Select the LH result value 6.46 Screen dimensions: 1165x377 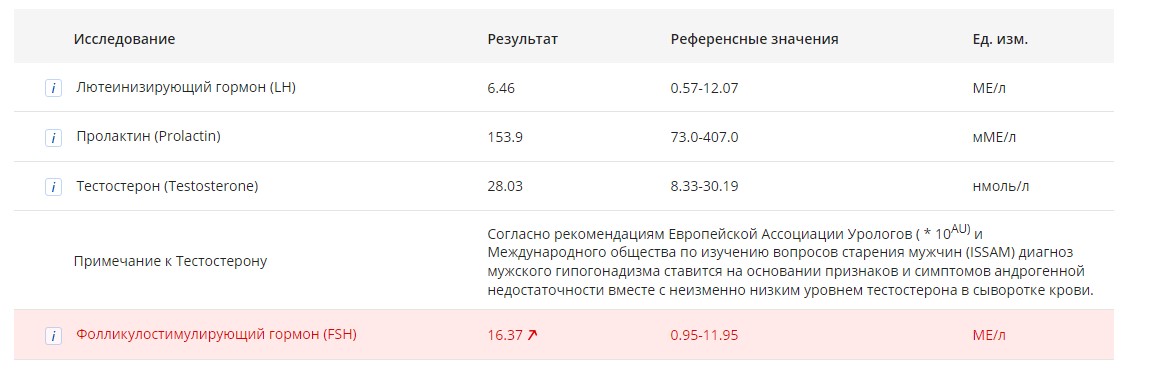tap(501, 88)
